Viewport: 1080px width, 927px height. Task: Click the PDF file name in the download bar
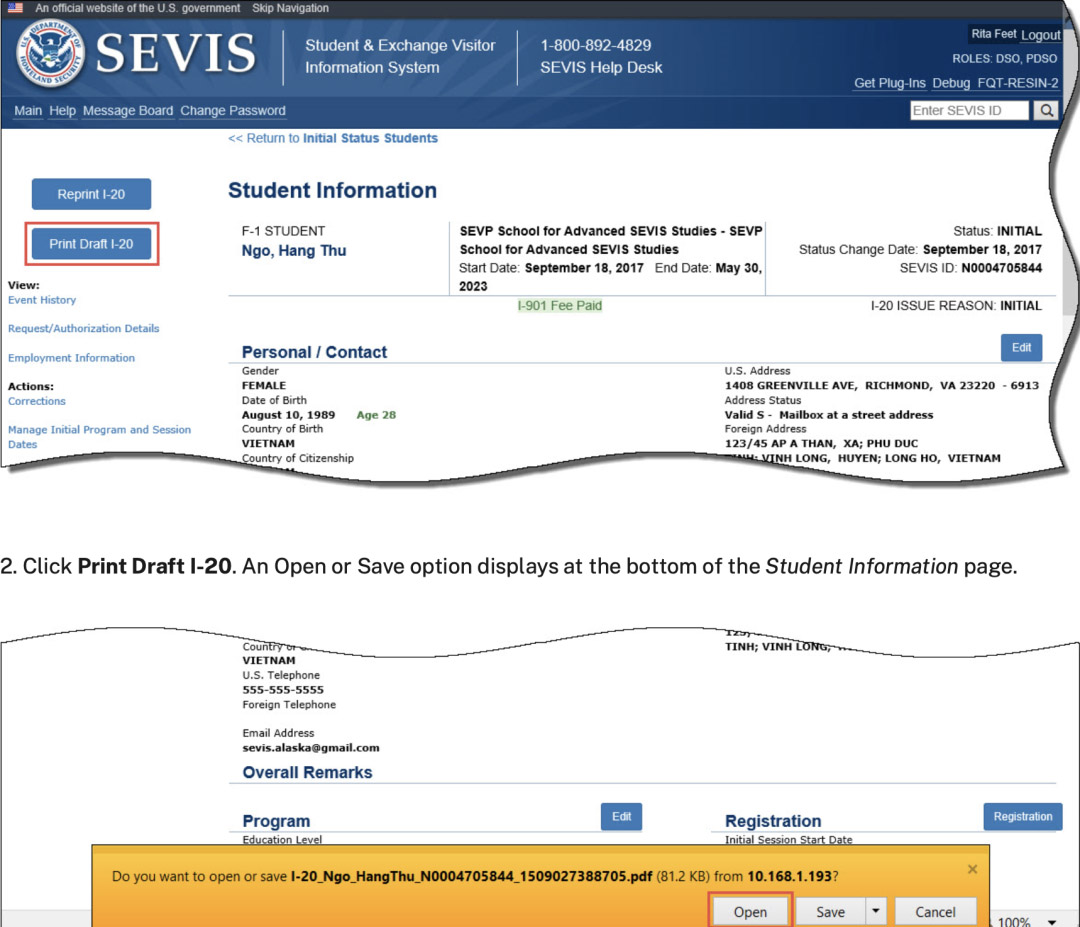pos(471,876)
